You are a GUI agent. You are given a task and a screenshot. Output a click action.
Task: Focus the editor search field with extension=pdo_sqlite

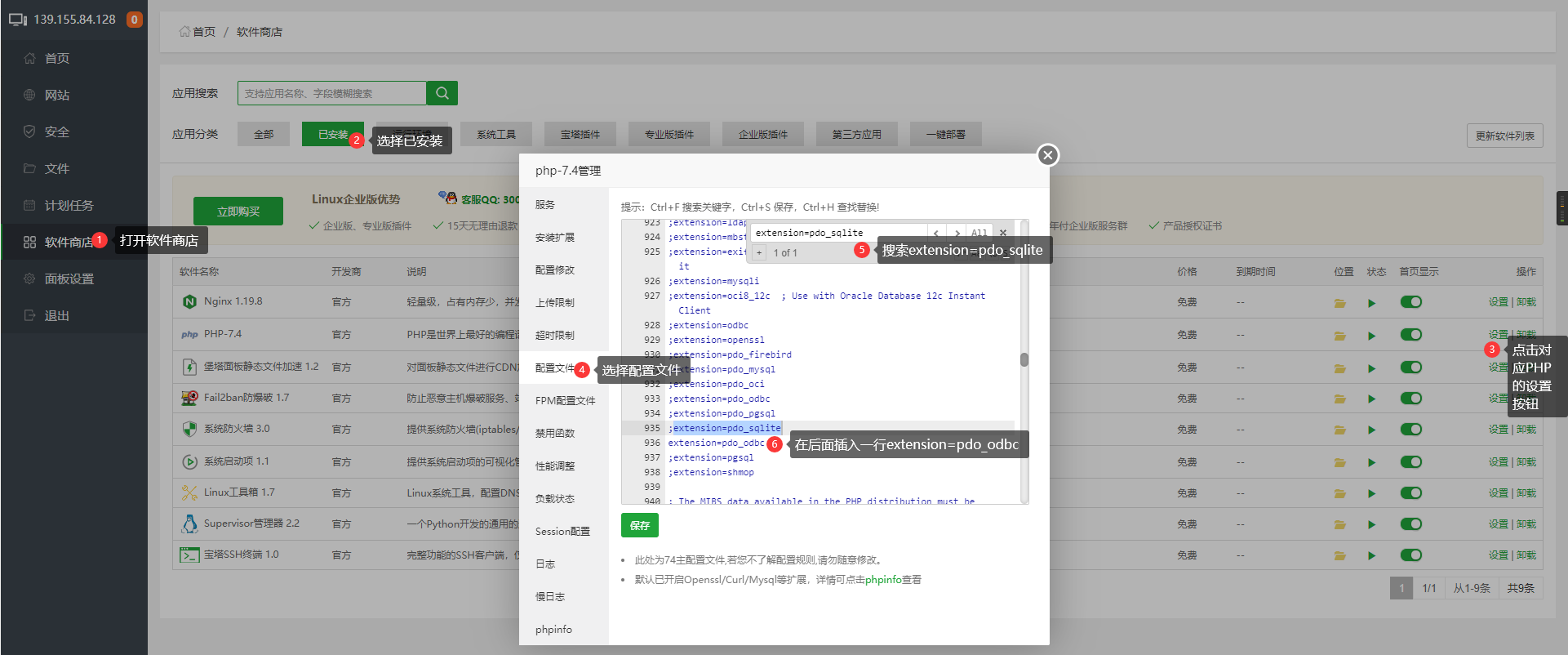838,233
